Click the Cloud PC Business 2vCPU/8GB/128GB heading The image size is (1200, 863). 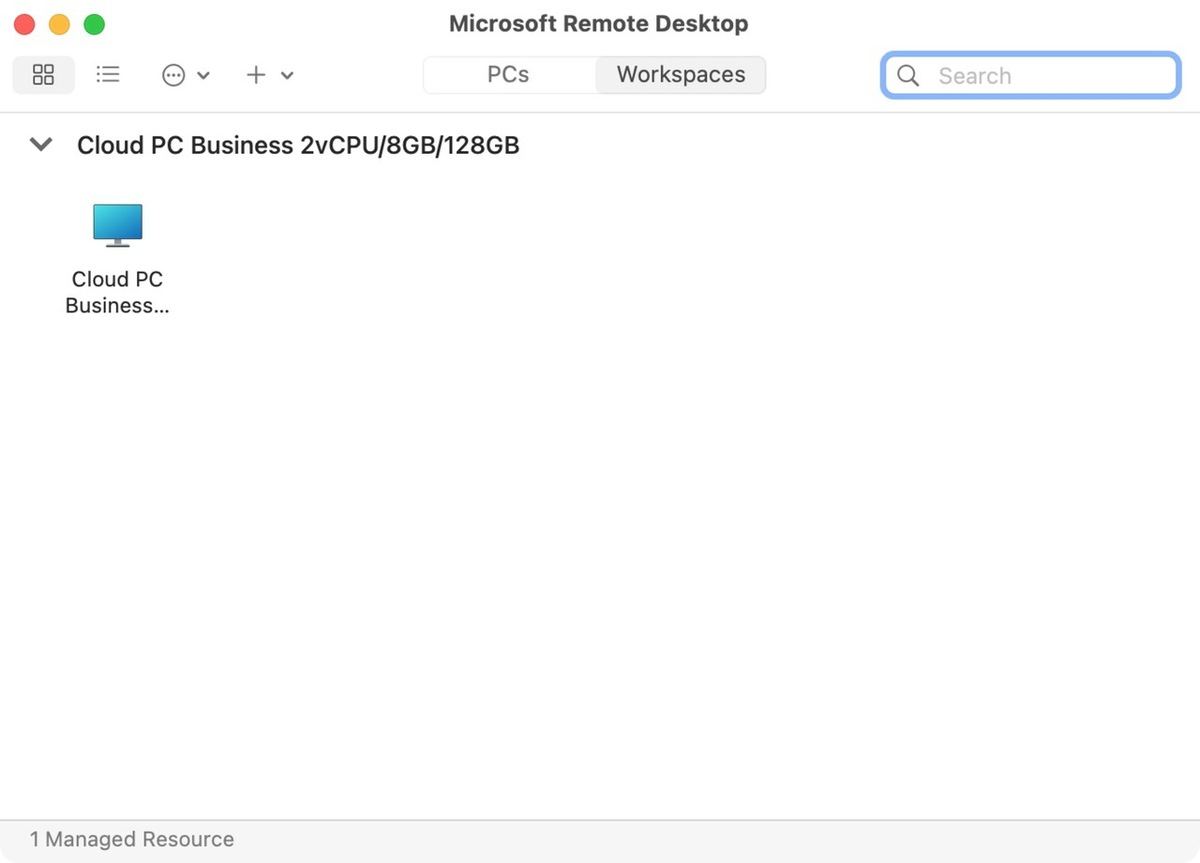coord(298,145)
